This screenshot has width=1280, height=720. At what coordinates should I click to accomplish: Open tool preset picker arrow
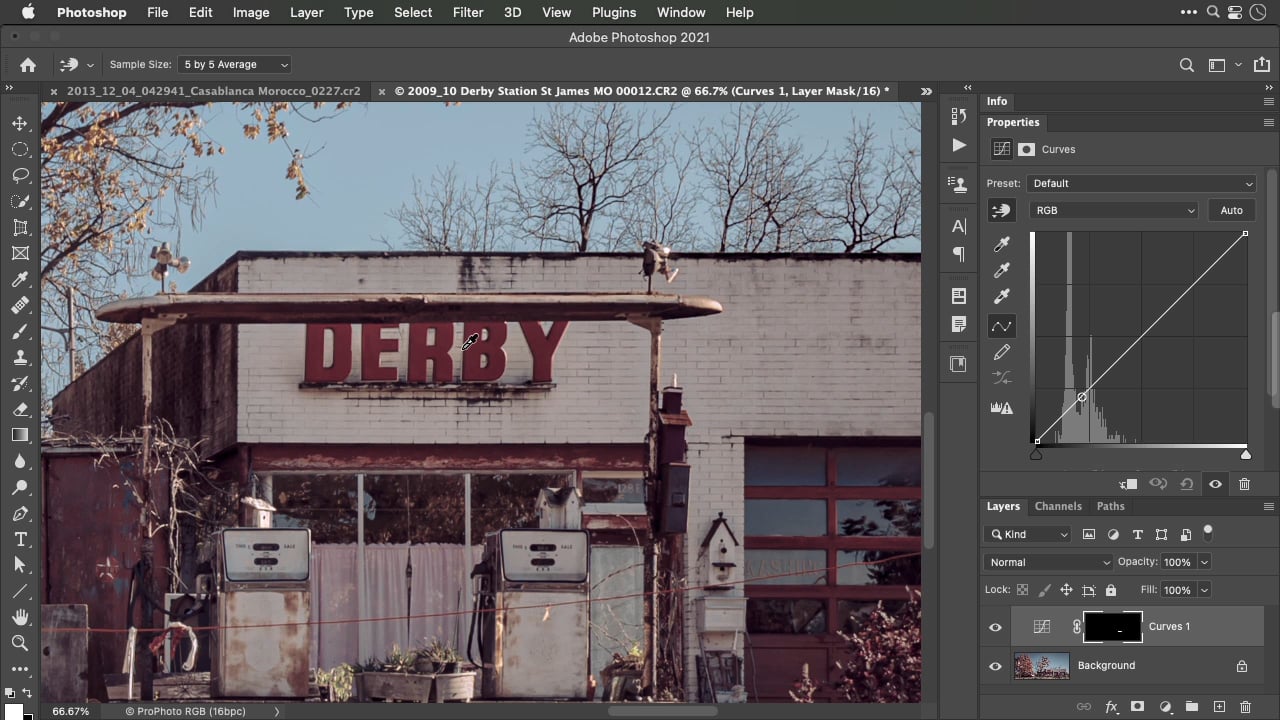point(90,64)
